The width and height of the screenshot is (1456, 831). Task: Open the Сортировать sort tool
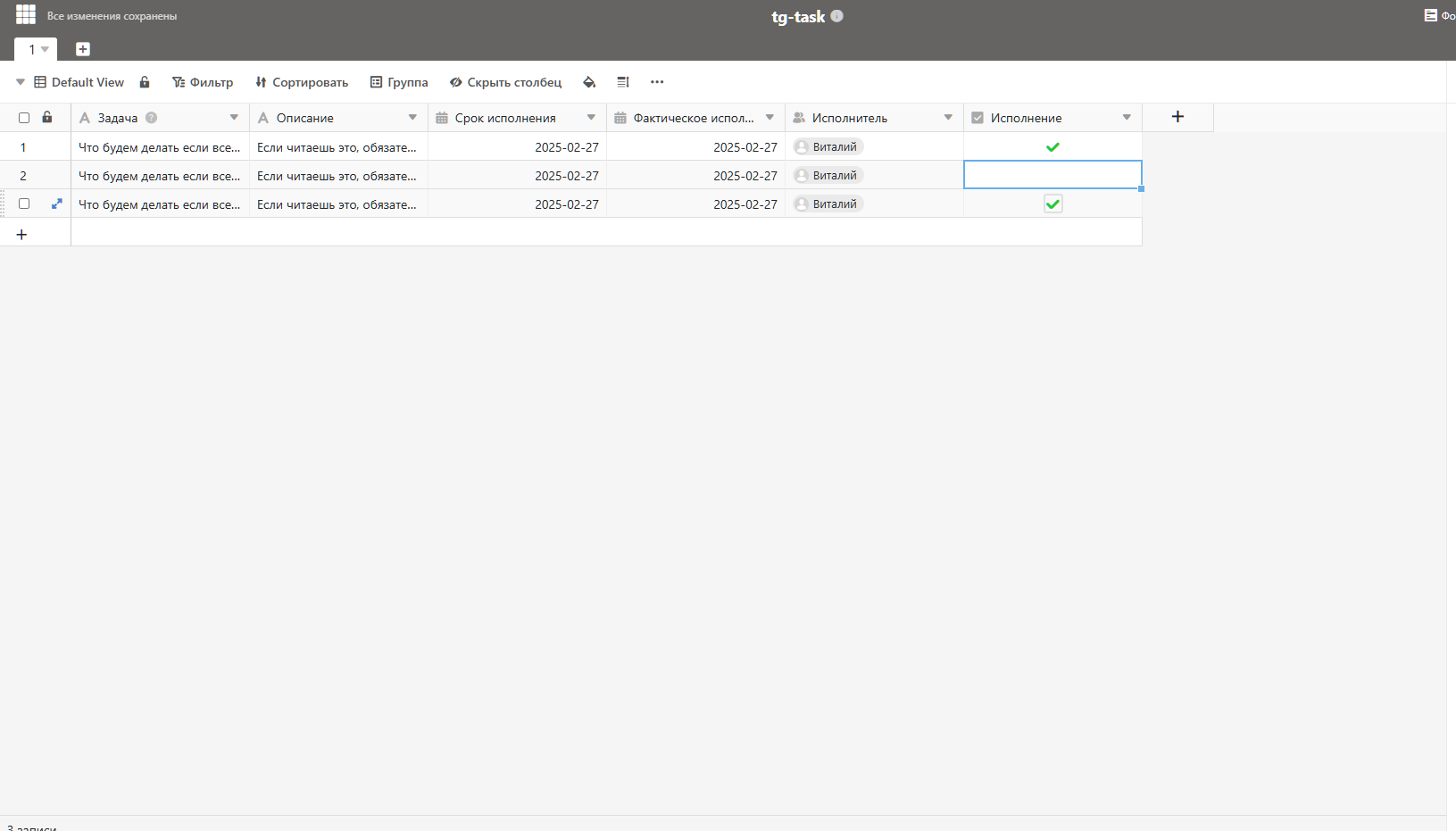302,82
